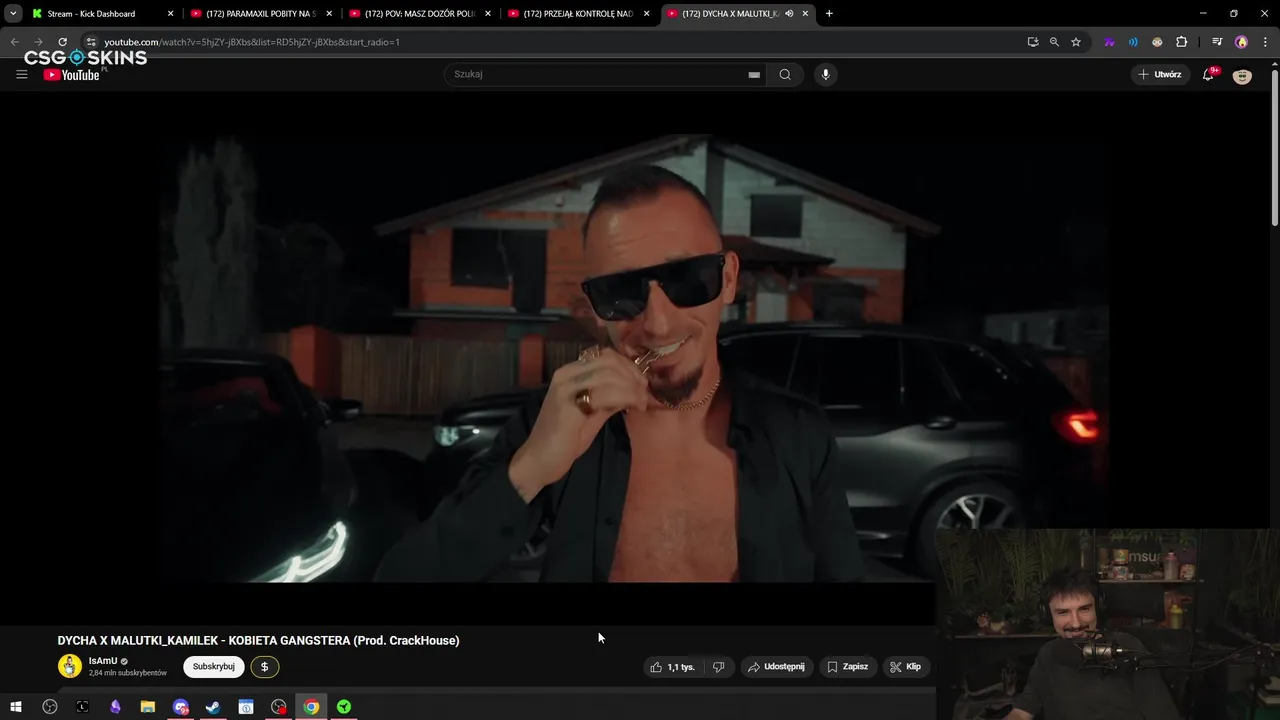Image resolution: width=1280 pixels, height=720 pixels.
Task: Open File Explorer from the taskbar
Action: 148,707
